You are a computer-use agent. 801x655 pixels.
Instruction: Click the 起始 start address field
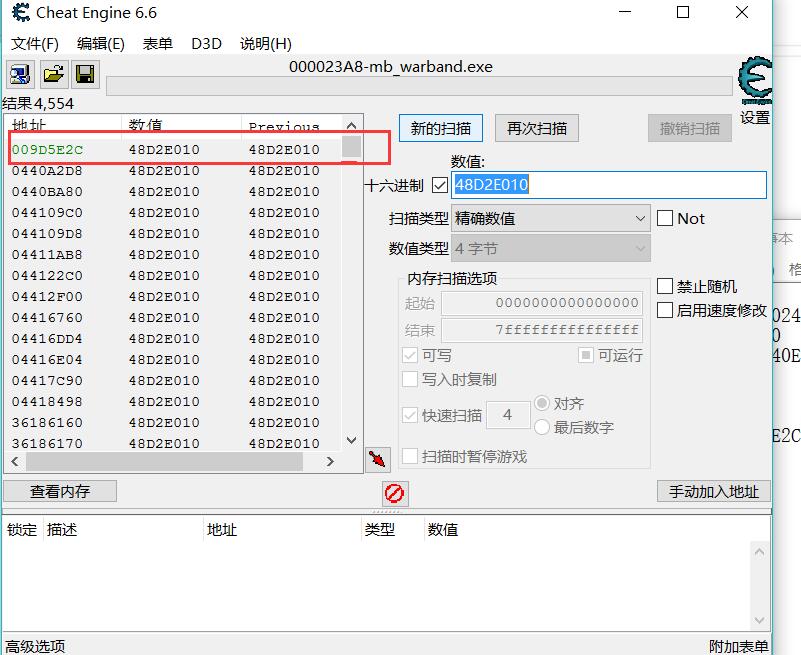point(542,303)
